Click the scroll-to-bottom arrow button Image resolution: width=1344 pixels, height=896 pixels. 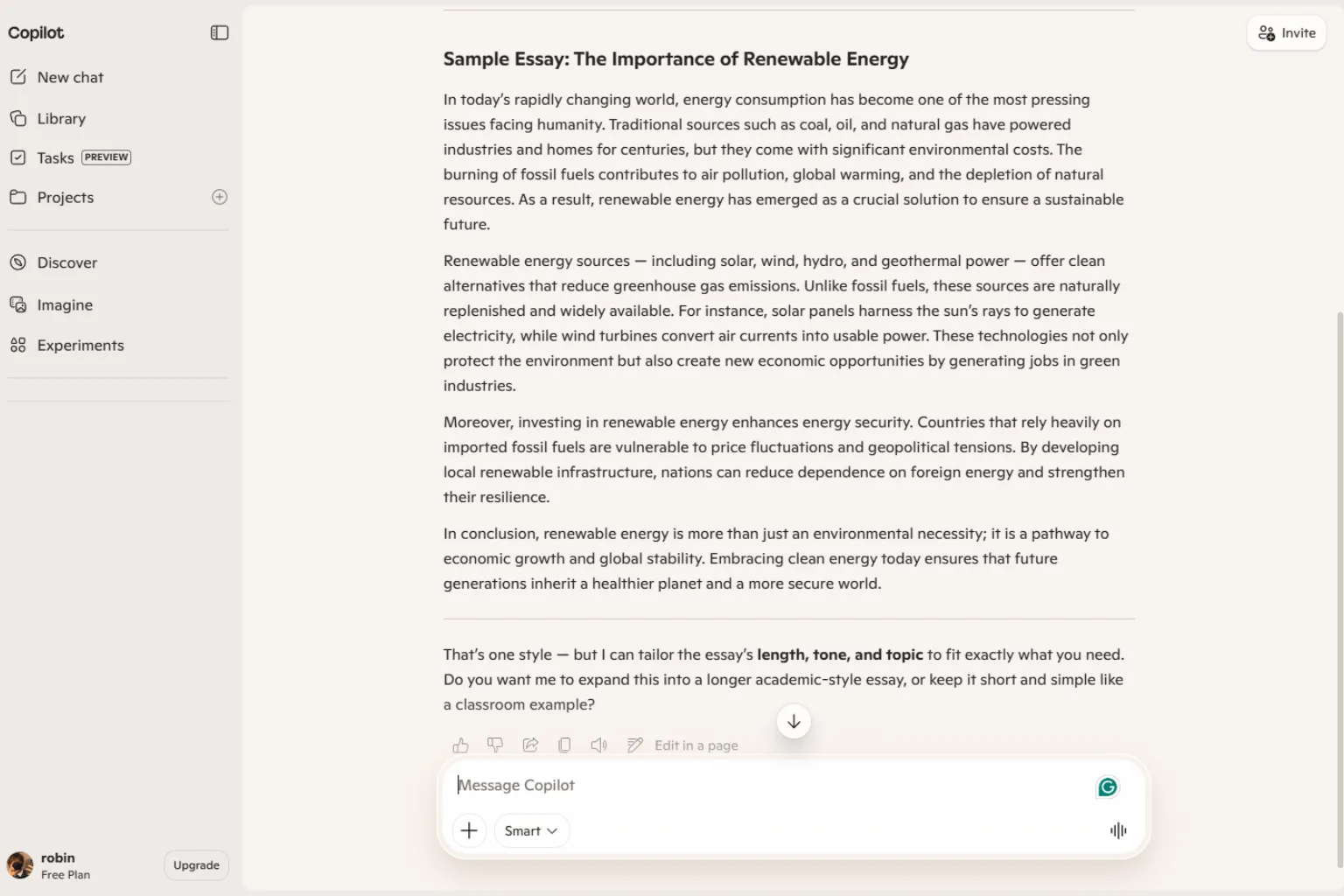tap(794, 722)
